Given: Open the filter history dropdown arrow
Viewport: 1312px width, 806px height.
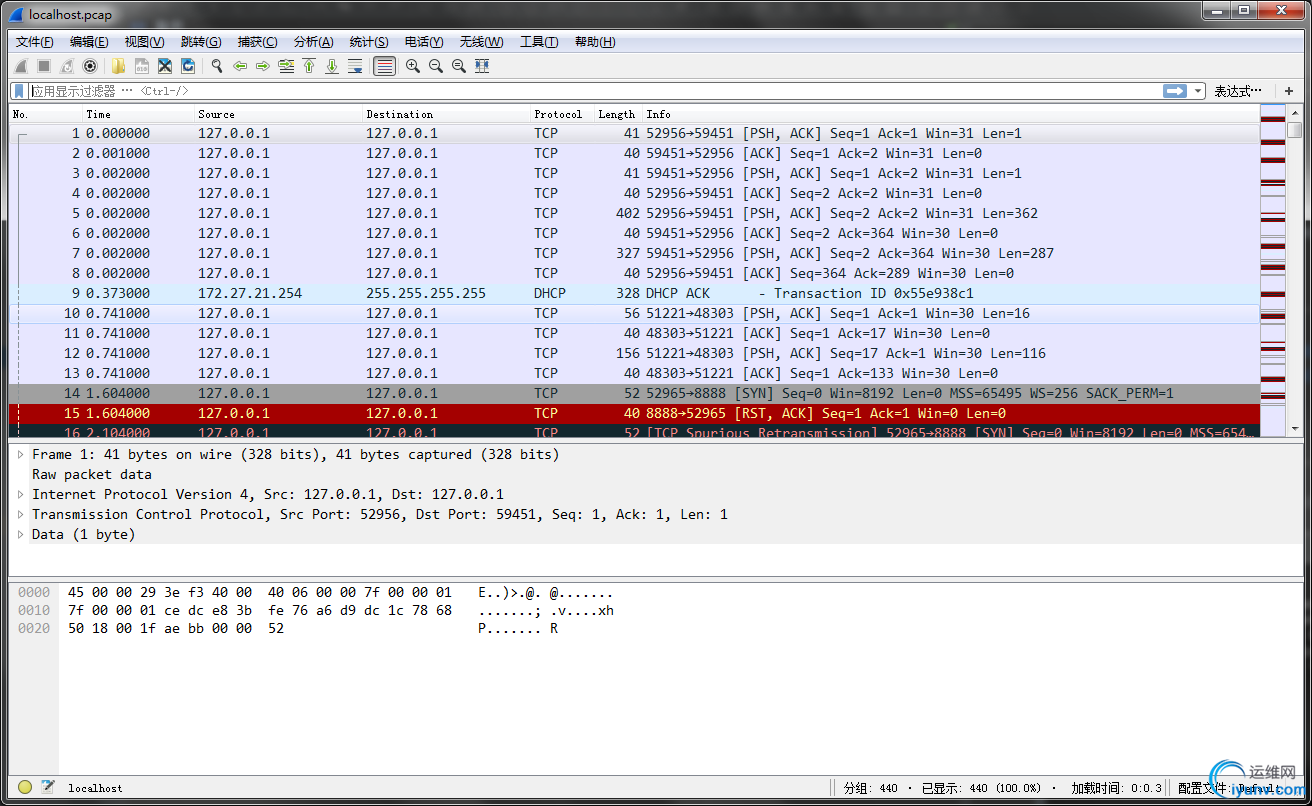Looking at the screenshot, I should pyautogui.click(x=1198, y=91).
